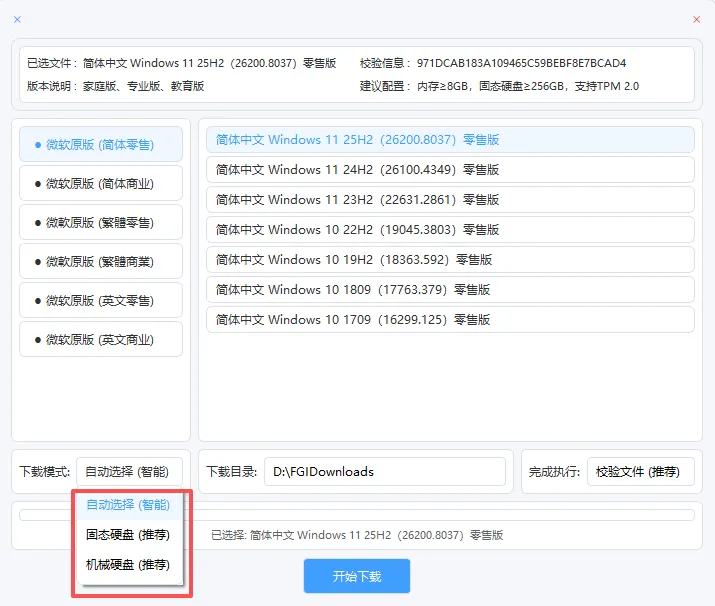Click checksum 971DCAB183A109465C59BEBF8E7BCAD4
Screen dimensions: 715x606
click(521, 63)
